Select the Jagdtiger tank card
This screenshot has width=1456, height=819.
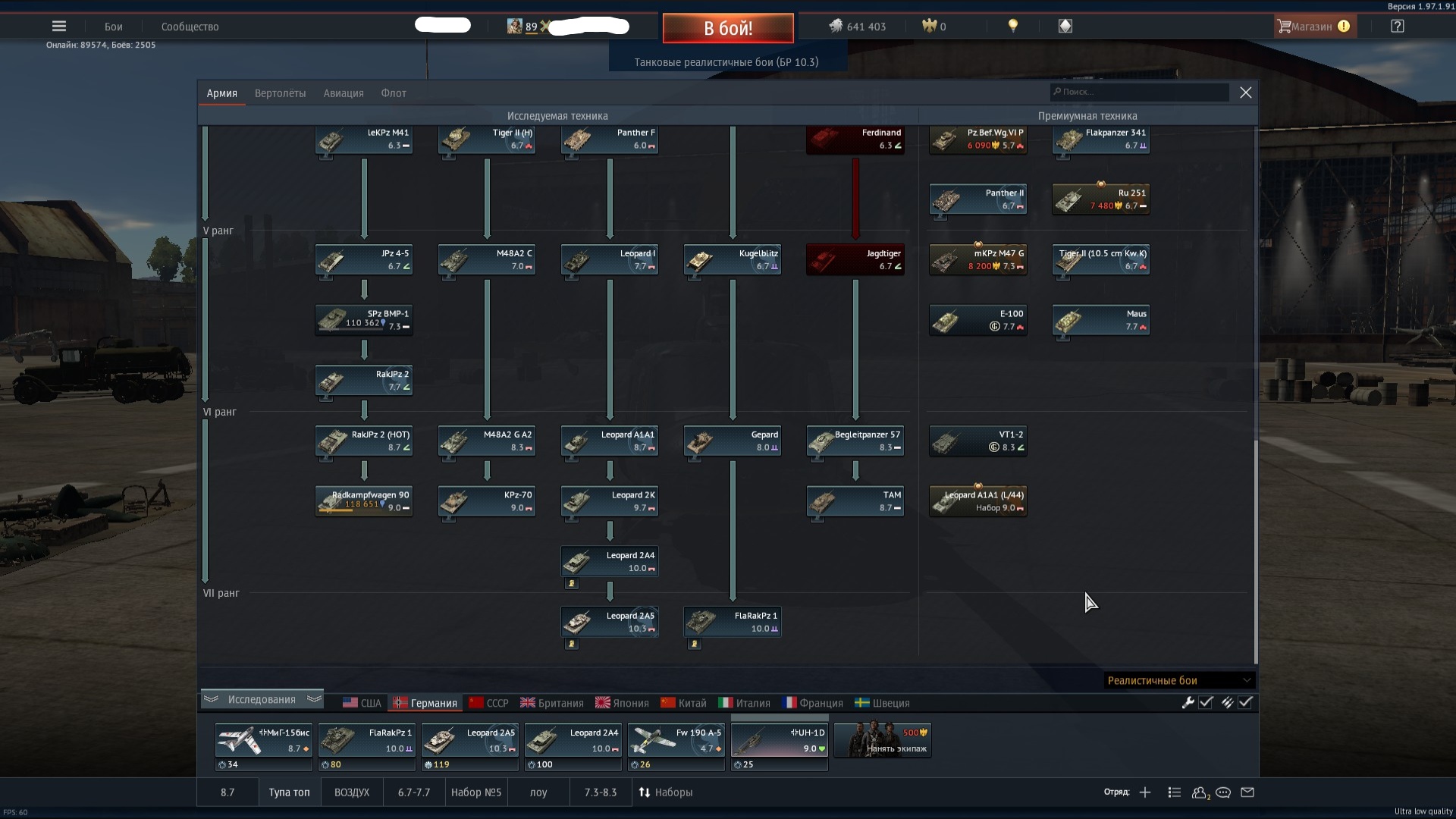click(x=855, y=260)
